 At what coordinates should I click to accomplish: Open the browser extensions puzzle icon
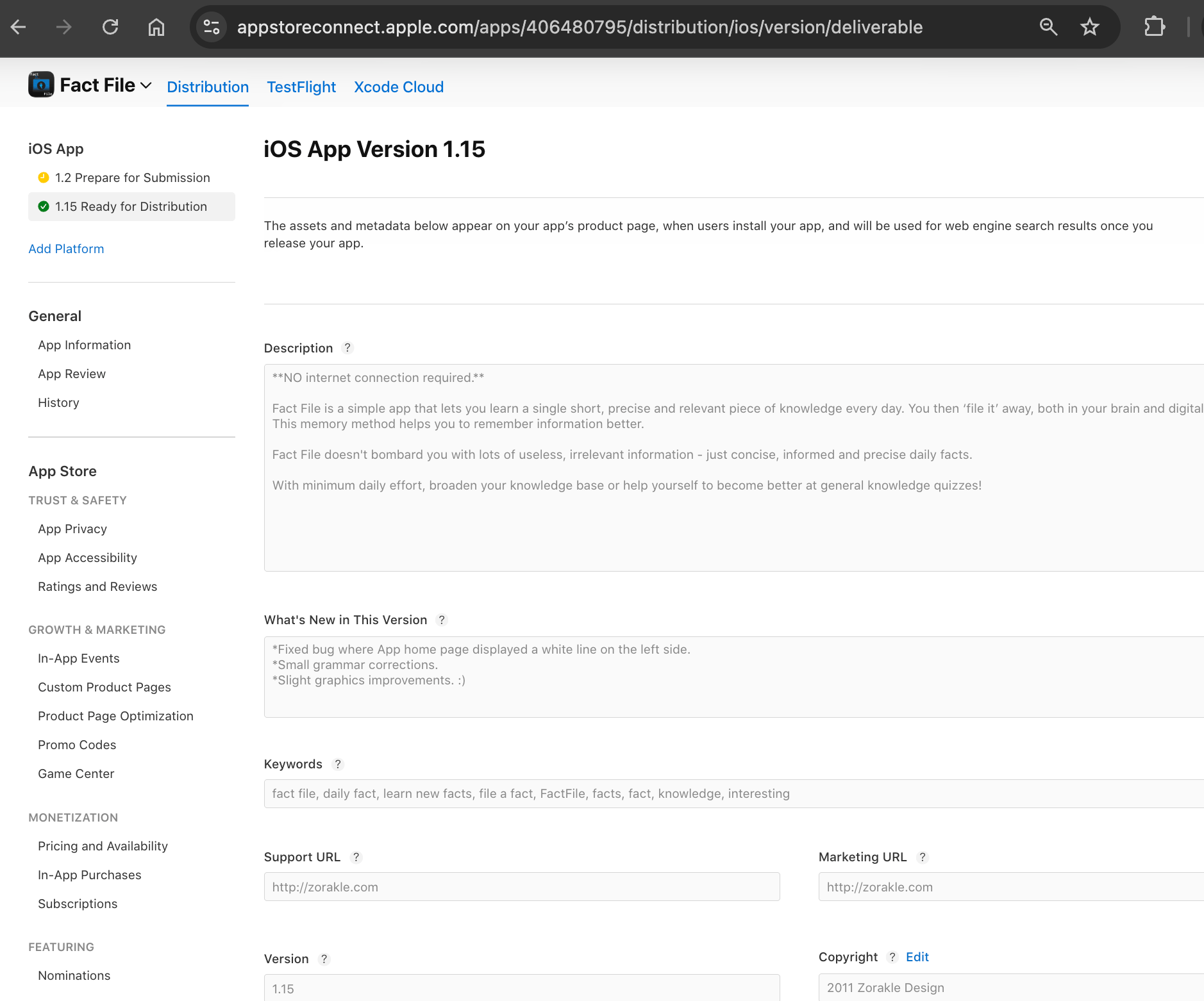(1155, 26)
